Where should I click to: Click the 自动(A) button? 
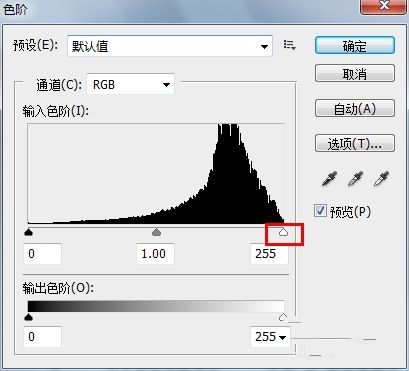click(x=355, y=108)
